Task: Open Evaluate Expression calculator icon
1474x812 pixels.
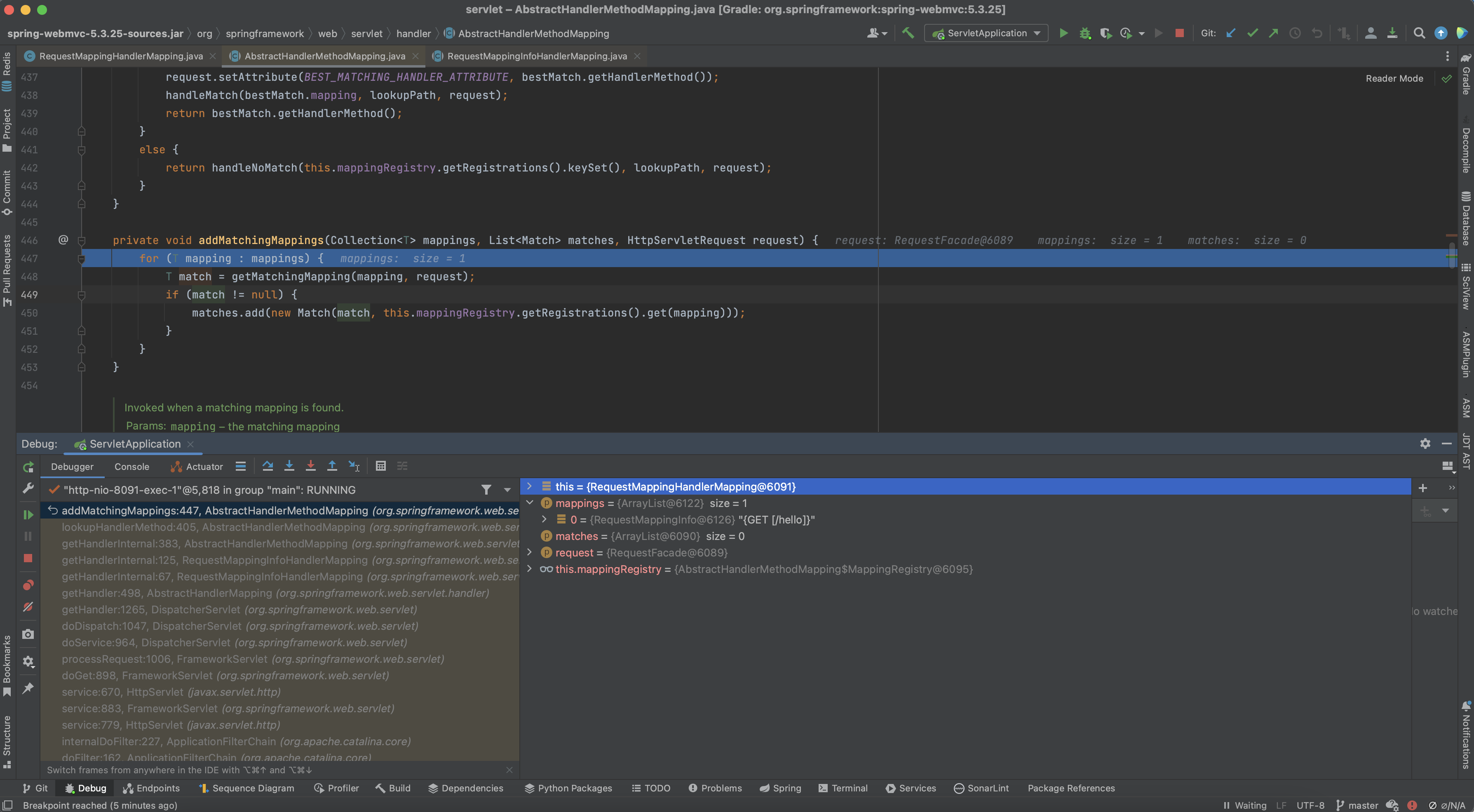Action: [x=380, y=466]
